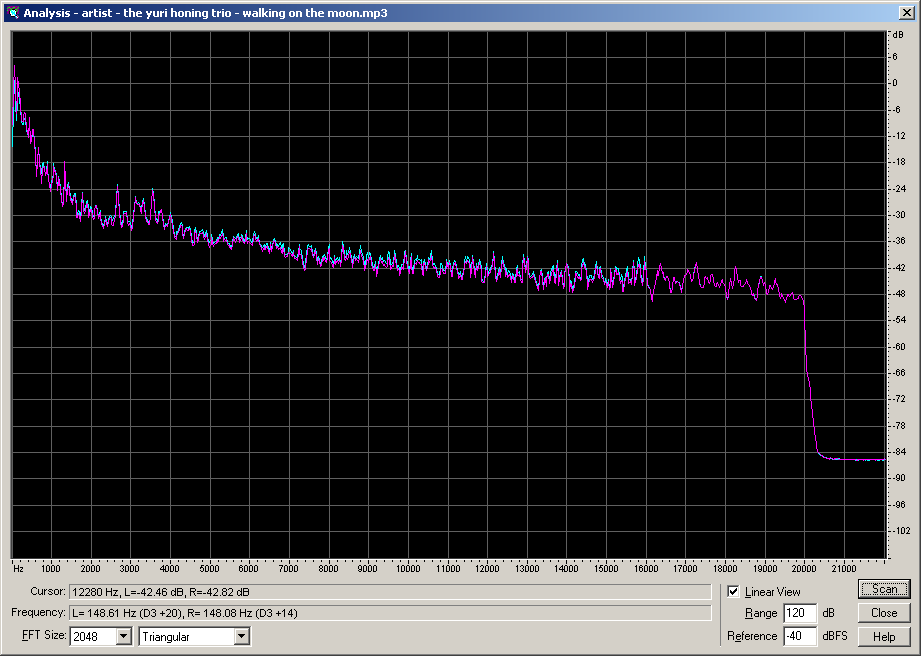Close the window using the title bar X

tap(906, 12)
